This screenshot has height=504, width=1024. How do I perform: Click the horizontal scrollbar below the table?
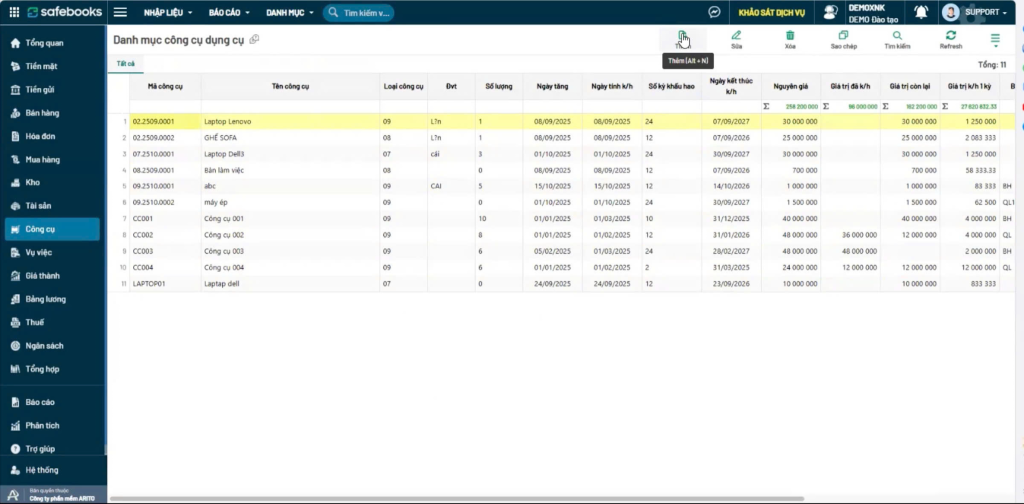[500, 498]
